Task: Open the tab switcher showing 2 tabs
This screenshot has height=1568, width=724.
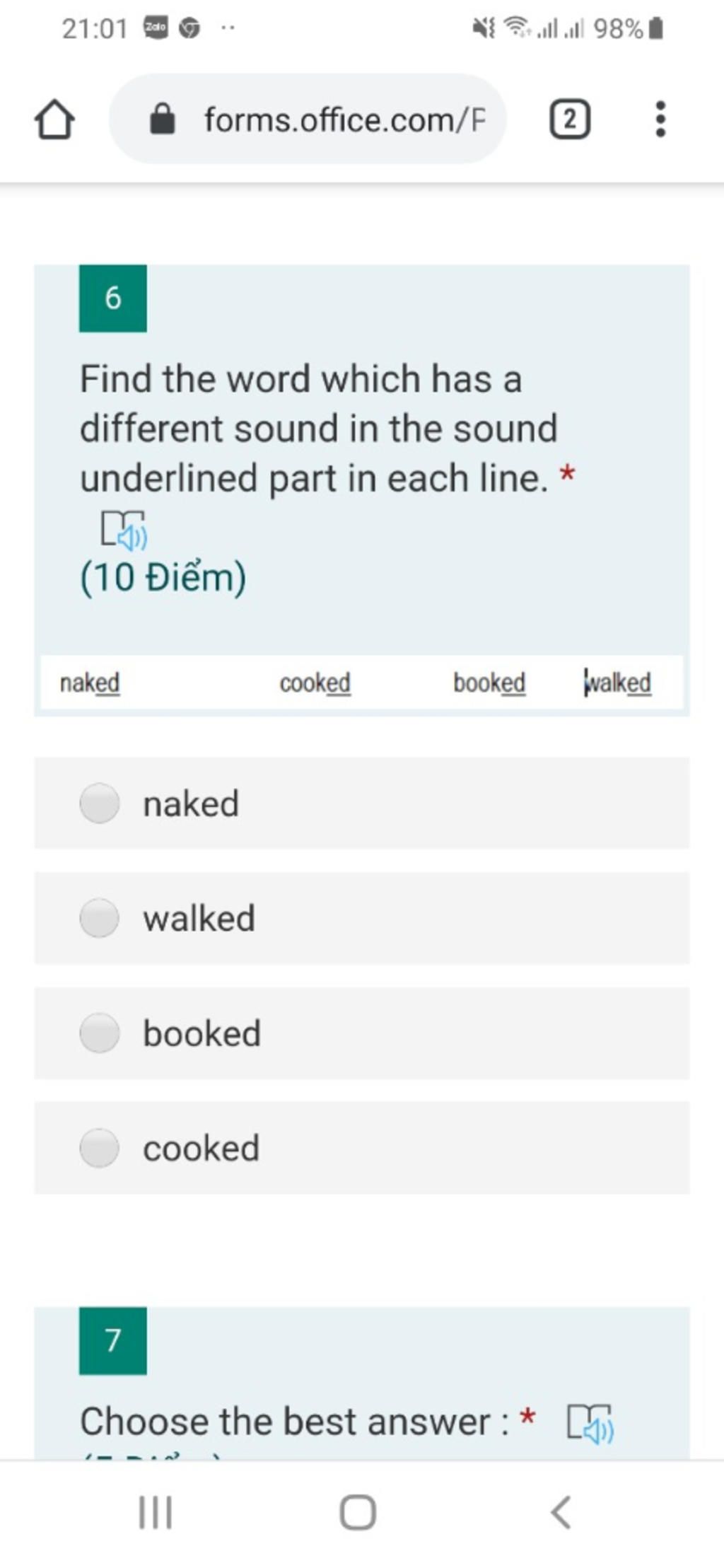Action: tap(570, 119)
